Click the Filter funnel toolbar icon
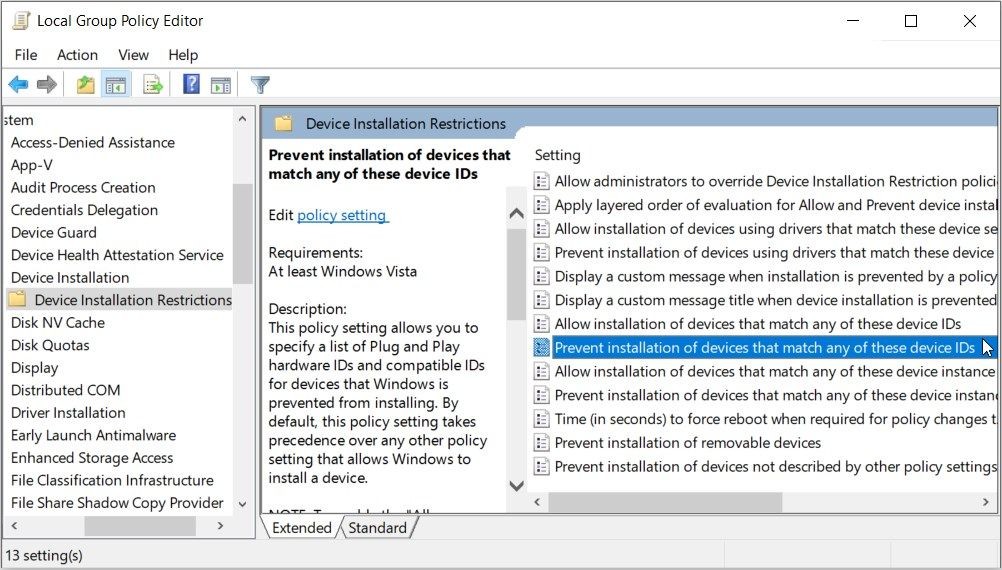 click(x=260, y=84)
